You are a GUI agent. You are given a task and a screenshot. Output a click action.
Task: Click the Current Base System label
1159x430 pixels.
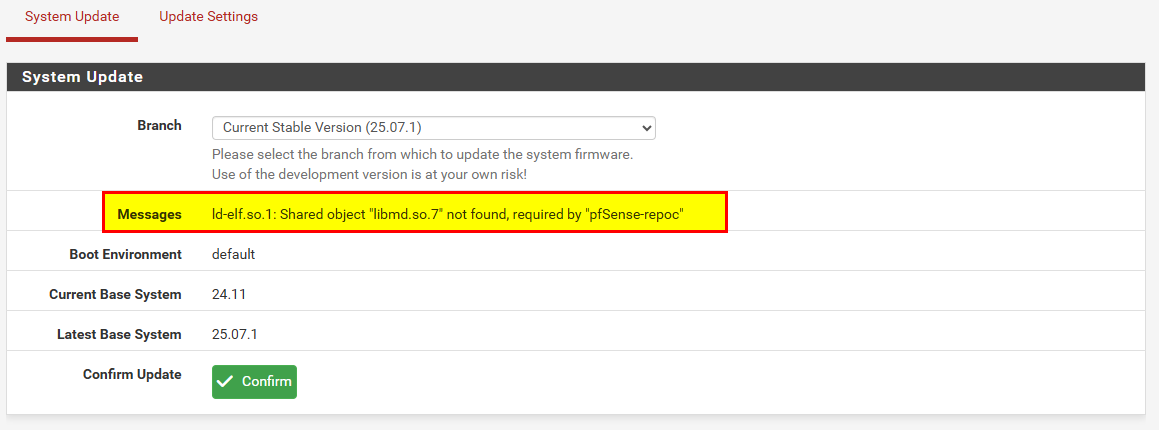tap(115, 295)
